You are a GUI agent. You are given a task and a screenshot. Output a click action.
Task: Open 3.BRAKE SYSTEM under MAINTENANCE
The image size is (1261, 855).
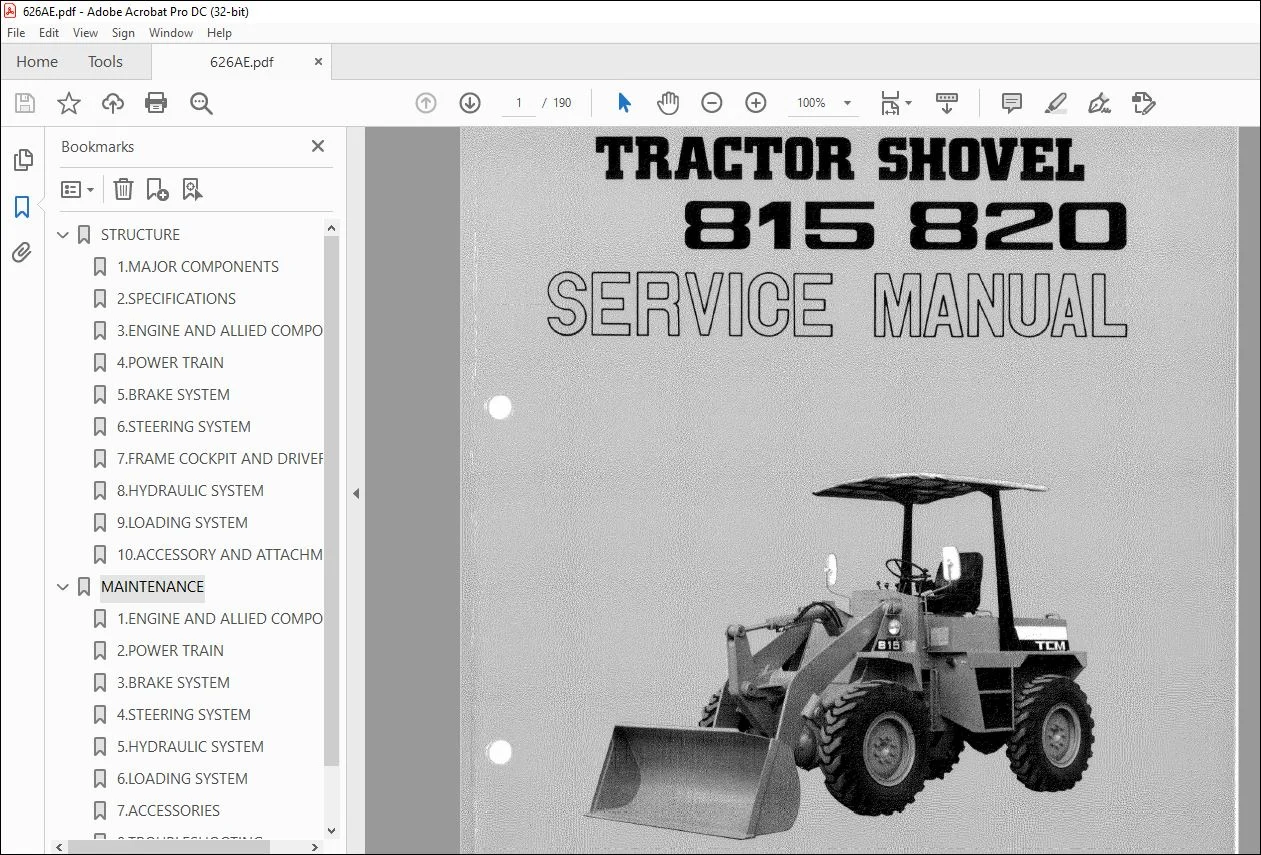pyautogui.click(x=173, y=683)
